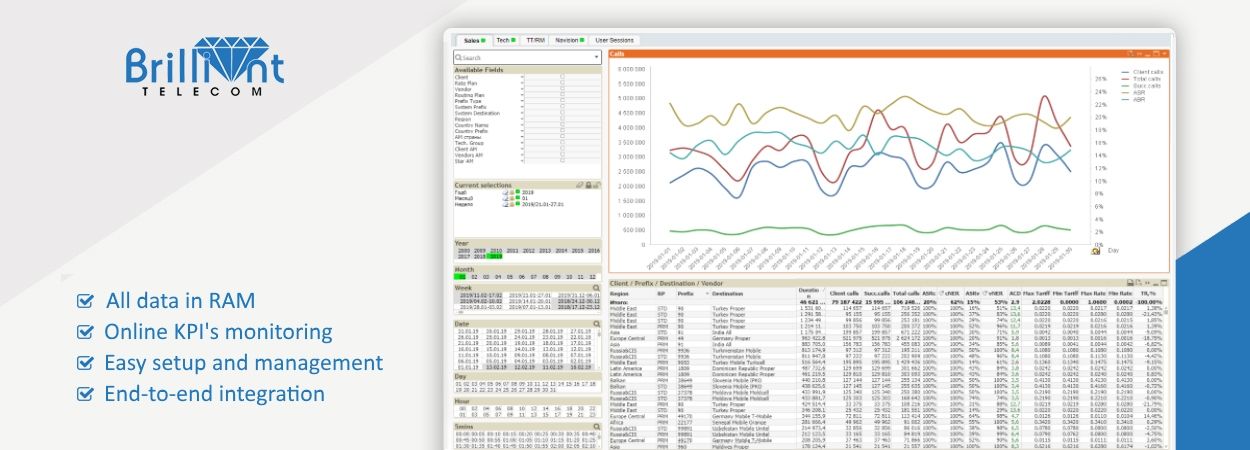
Task: Sort table by Prefix column header
Action: tap(686, 294)
